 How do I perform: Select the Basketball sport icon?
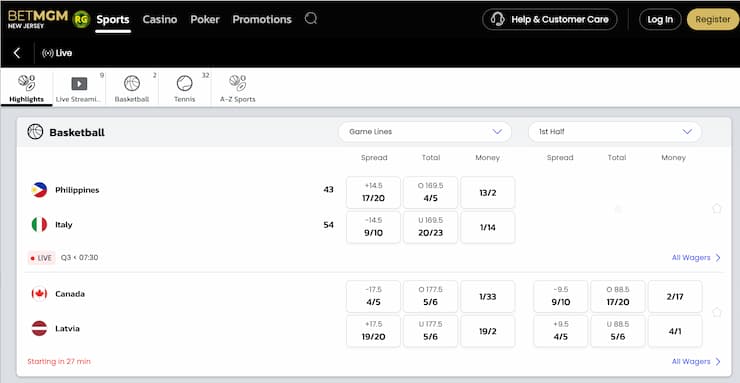[132, 83]
